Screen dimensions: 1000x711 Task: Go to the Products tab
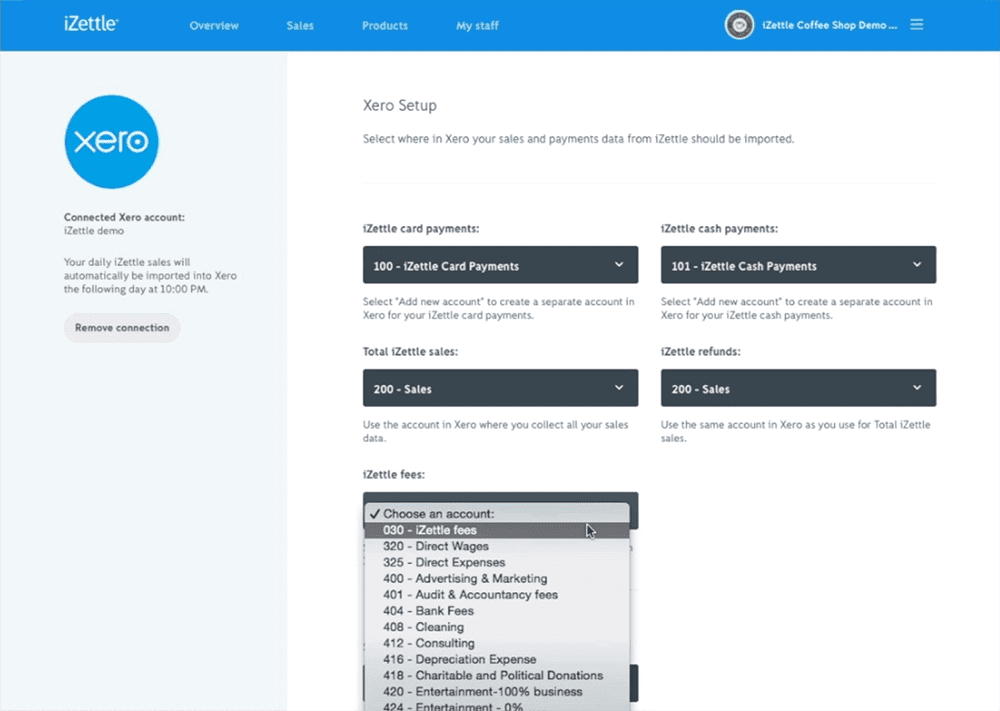(385, 26)
